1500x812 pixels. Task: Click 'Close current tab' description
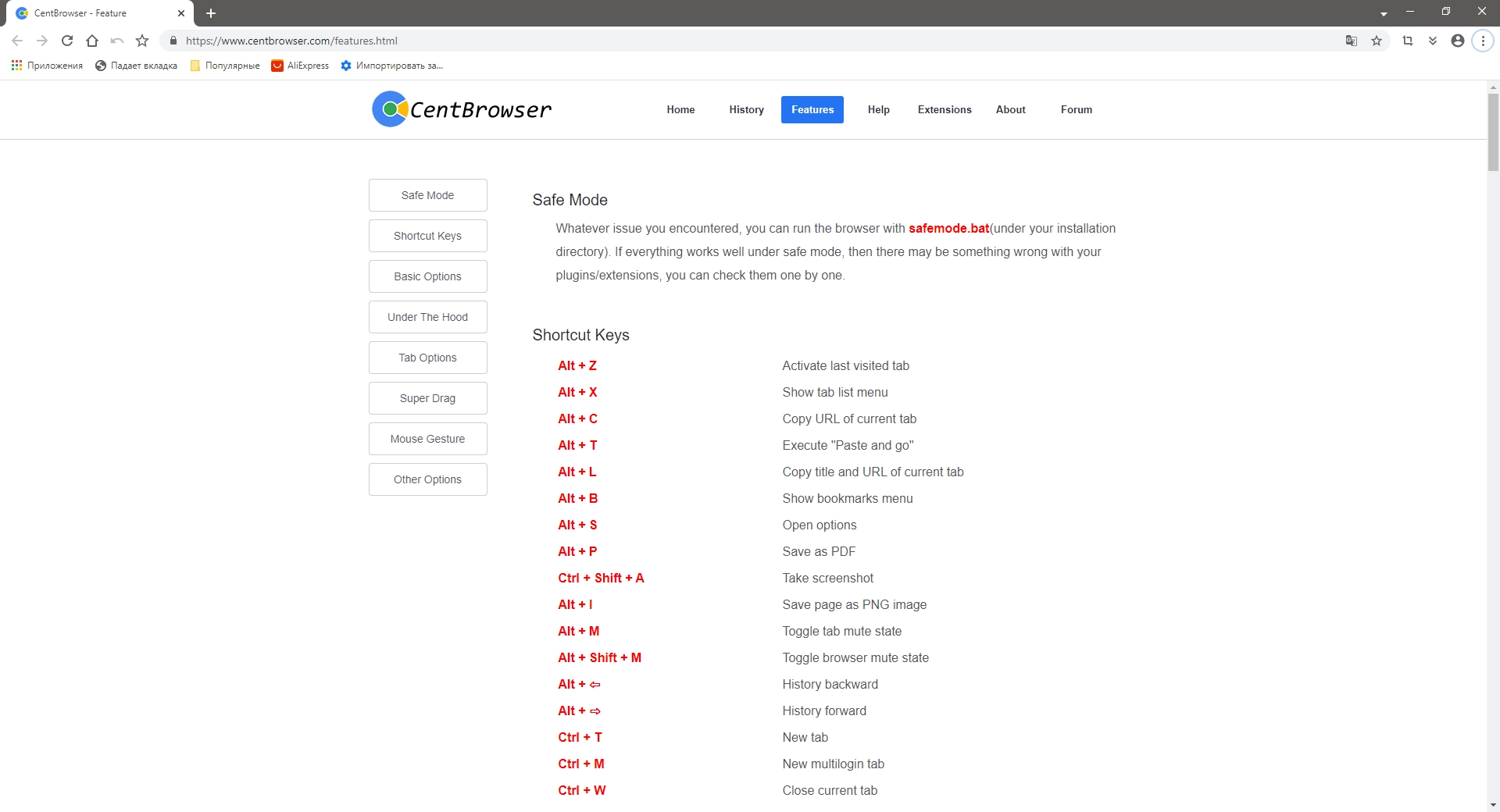coord(830,790)
